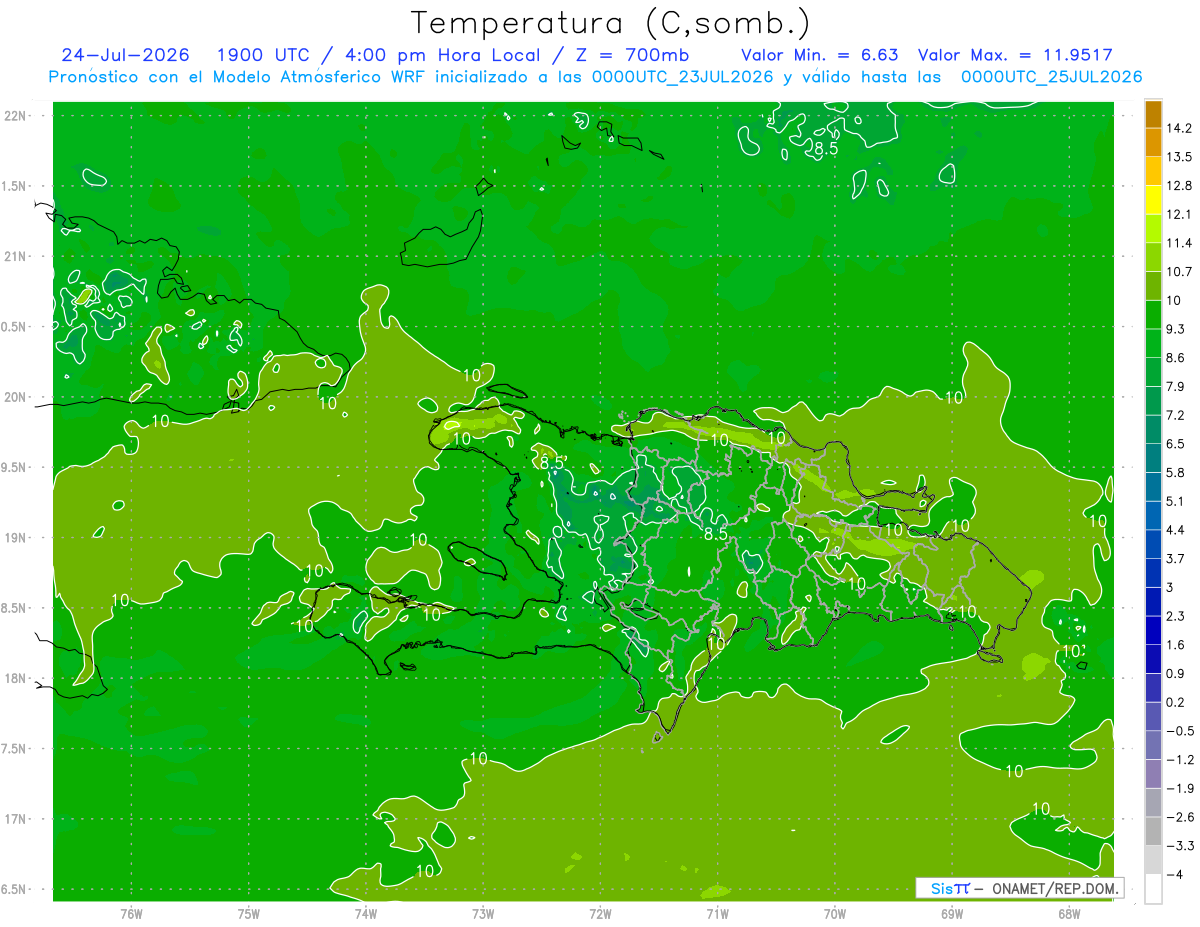Click the "5.8" legend value
The image size is (1200, 927).
(x=1177, y=472)
